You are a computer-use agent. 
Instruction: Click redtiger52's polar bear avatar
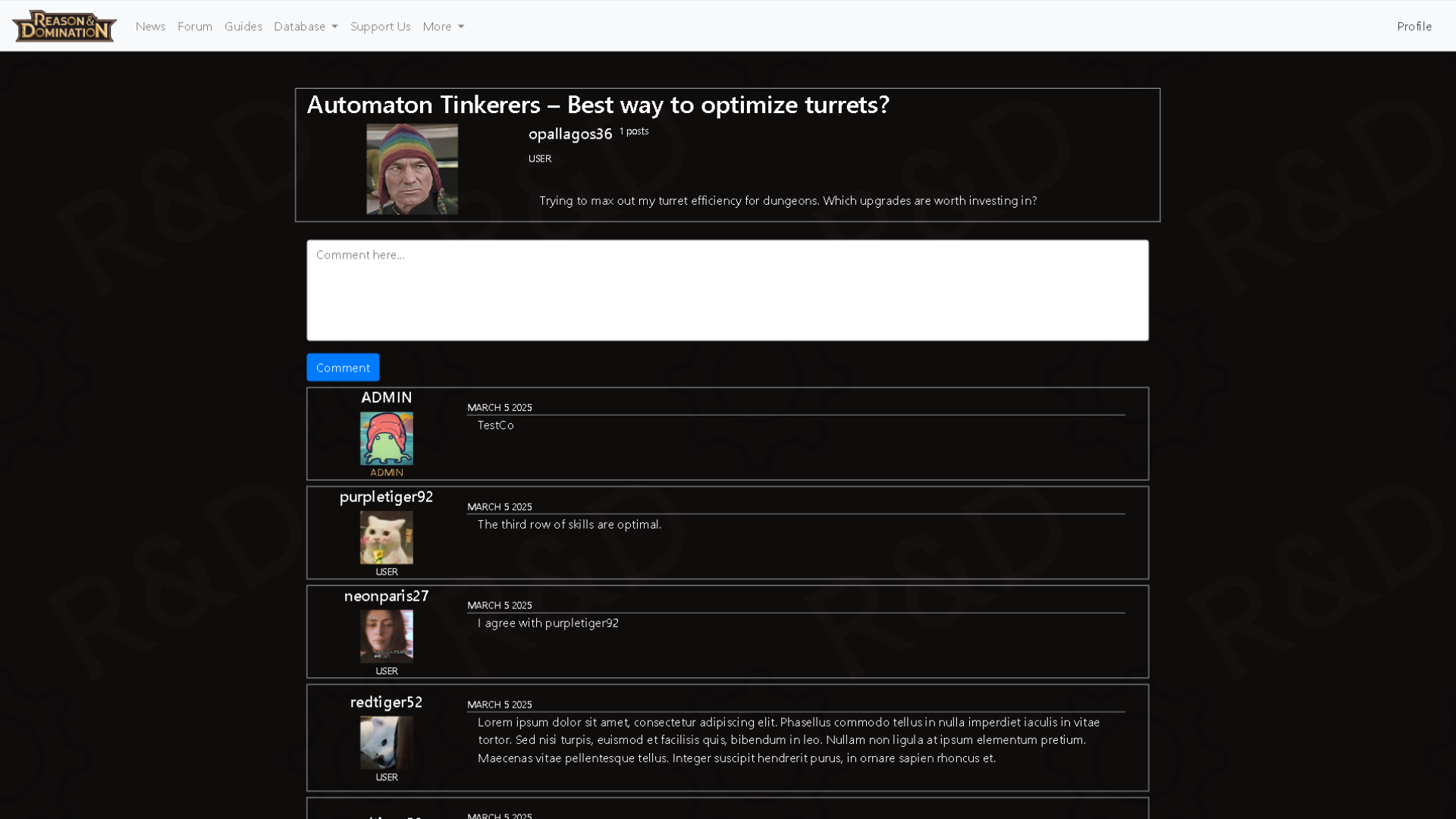(386, 742)
